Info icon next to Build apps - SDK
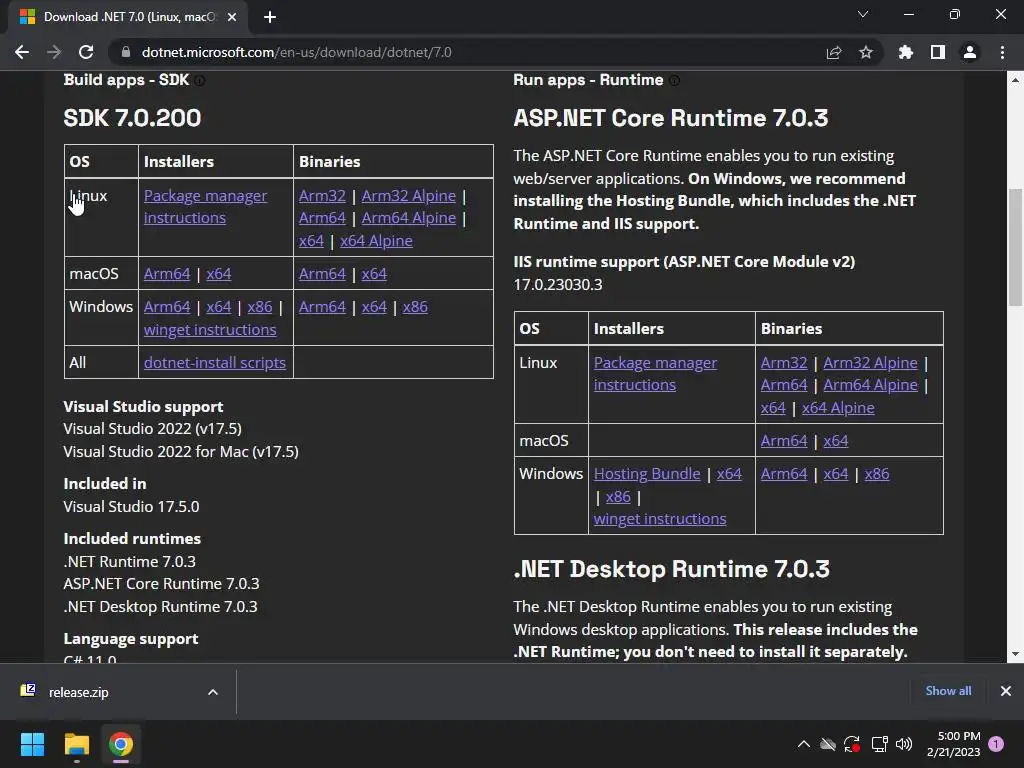This screenshot has width=1024, height=768. click(200, 80)
